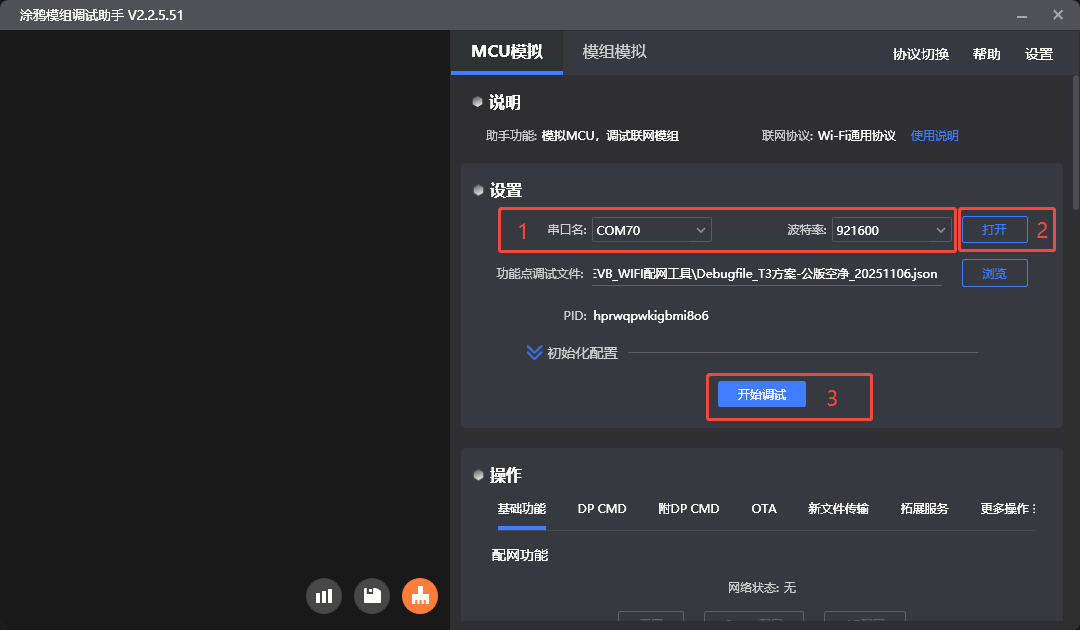Click the orange clear log icon
The image size is (1080, 630).
419,596
